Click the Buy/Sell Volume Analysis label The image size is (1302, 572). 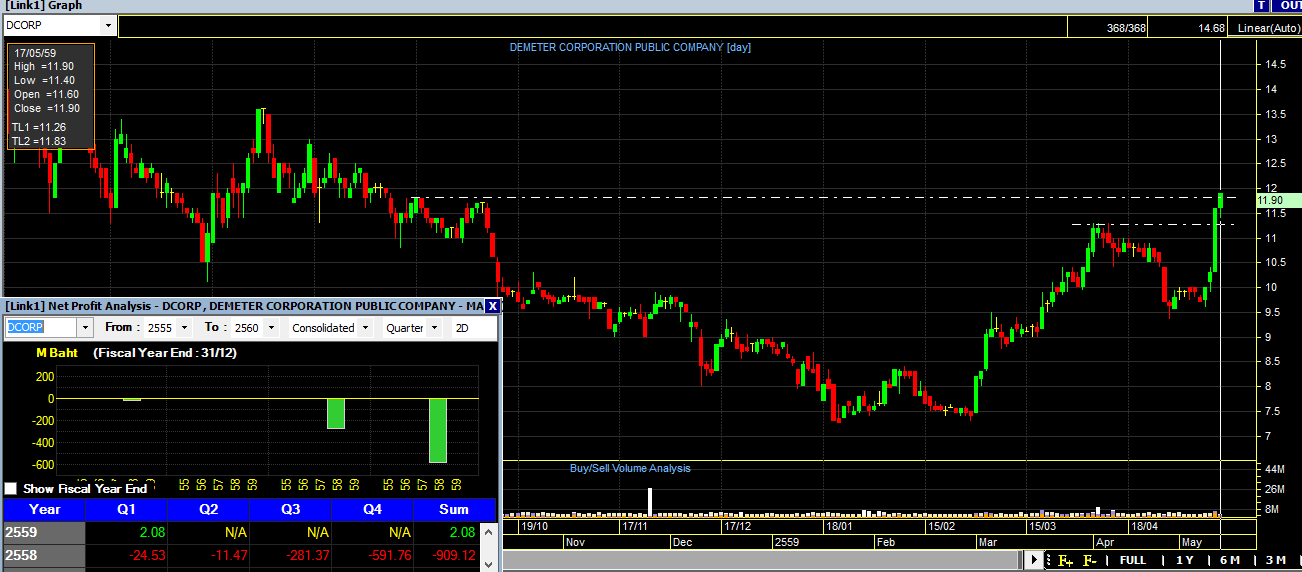[x=630, y=468]
